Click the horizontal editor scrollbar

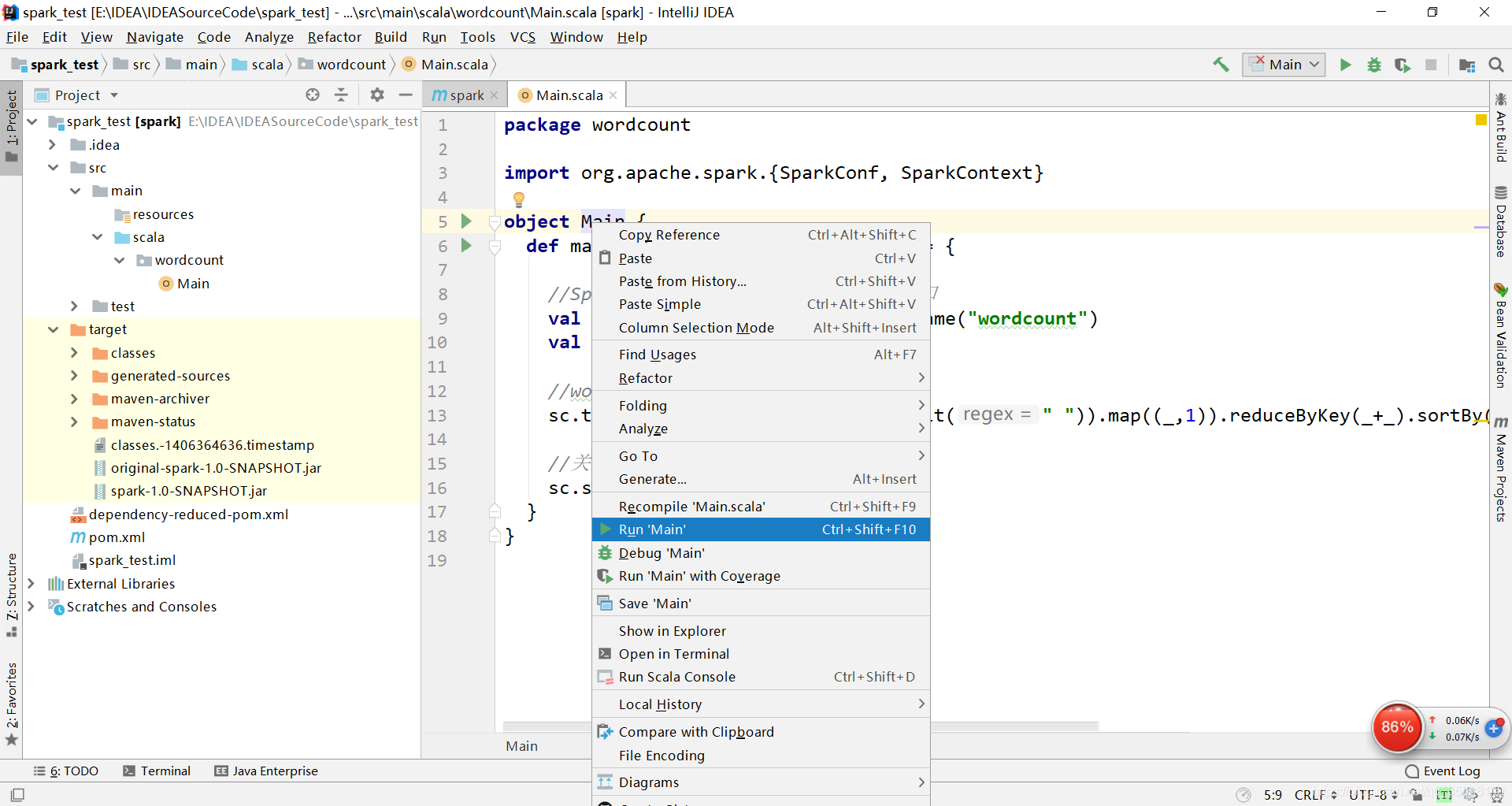click(x=800, y=726)
